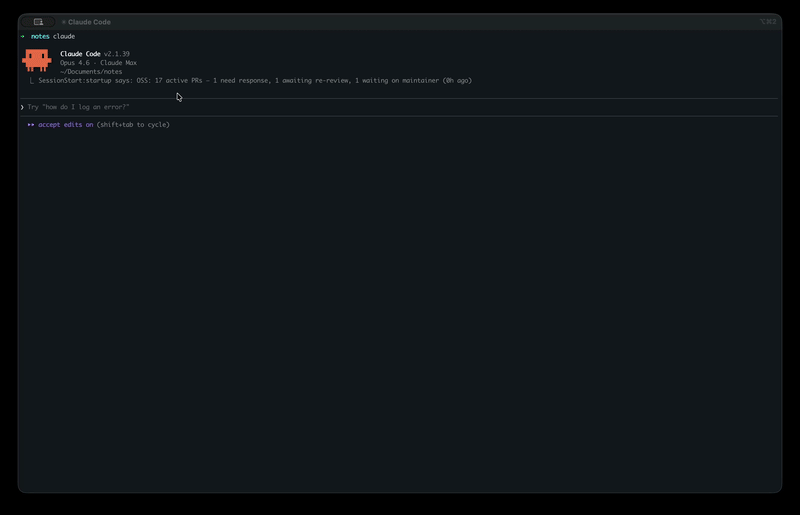This screenshot has height=515, width=800.
Task: Click the Claude Code mascot logo
Action: tap(37, 60)
